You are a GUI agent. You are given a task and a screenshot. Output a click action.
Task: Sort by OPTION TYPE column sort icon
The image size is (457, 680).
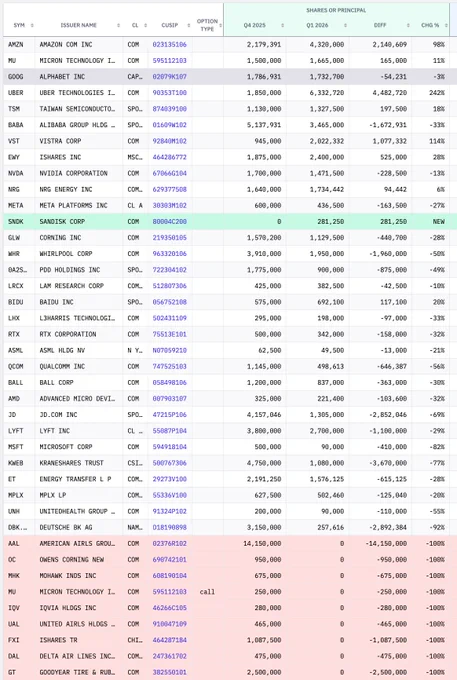coord(220,25)
